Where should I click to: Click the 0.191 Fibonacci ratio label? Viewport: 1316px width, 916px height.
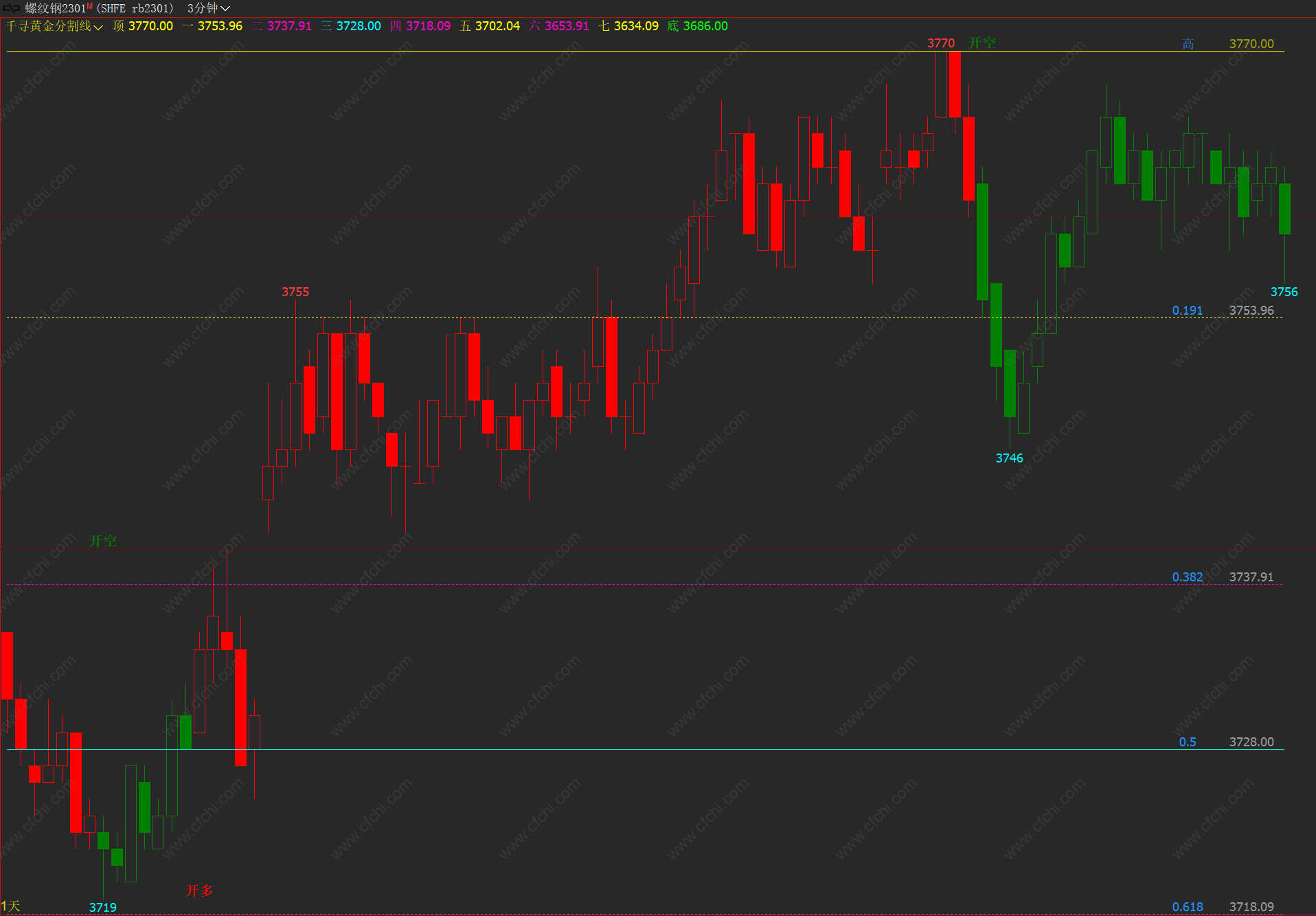[1187, 311]
